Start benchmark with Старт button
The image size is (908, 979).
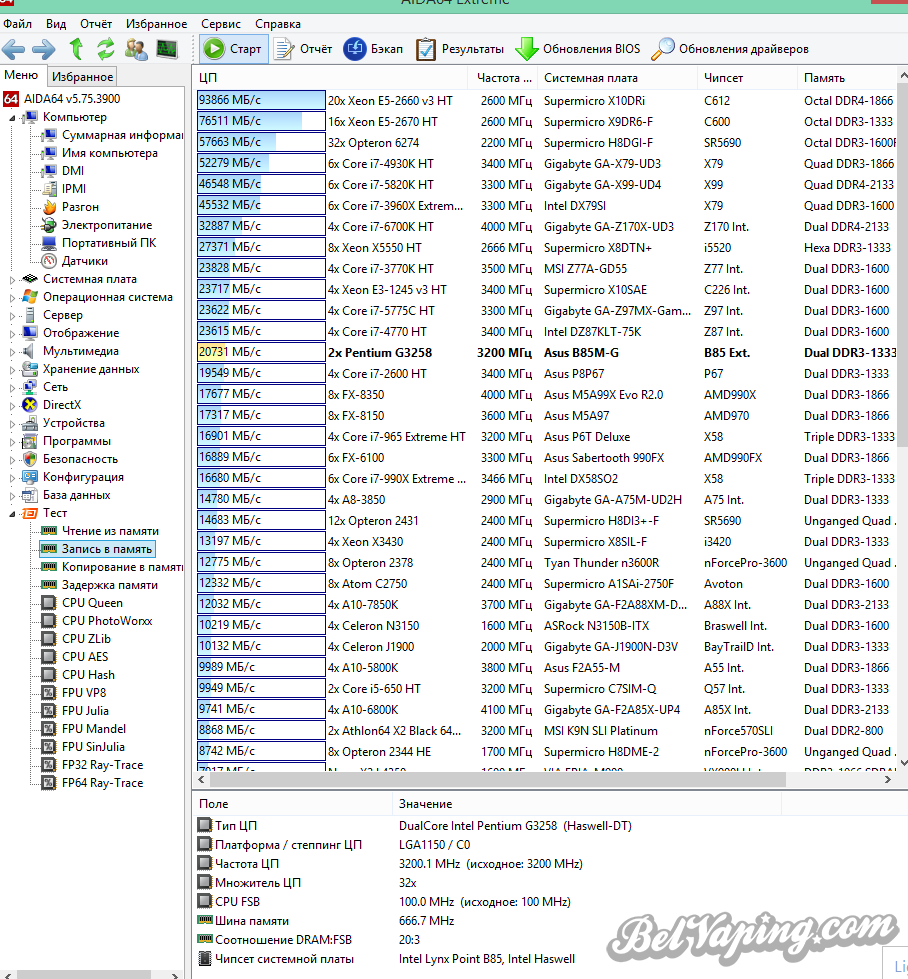point(234,49)
